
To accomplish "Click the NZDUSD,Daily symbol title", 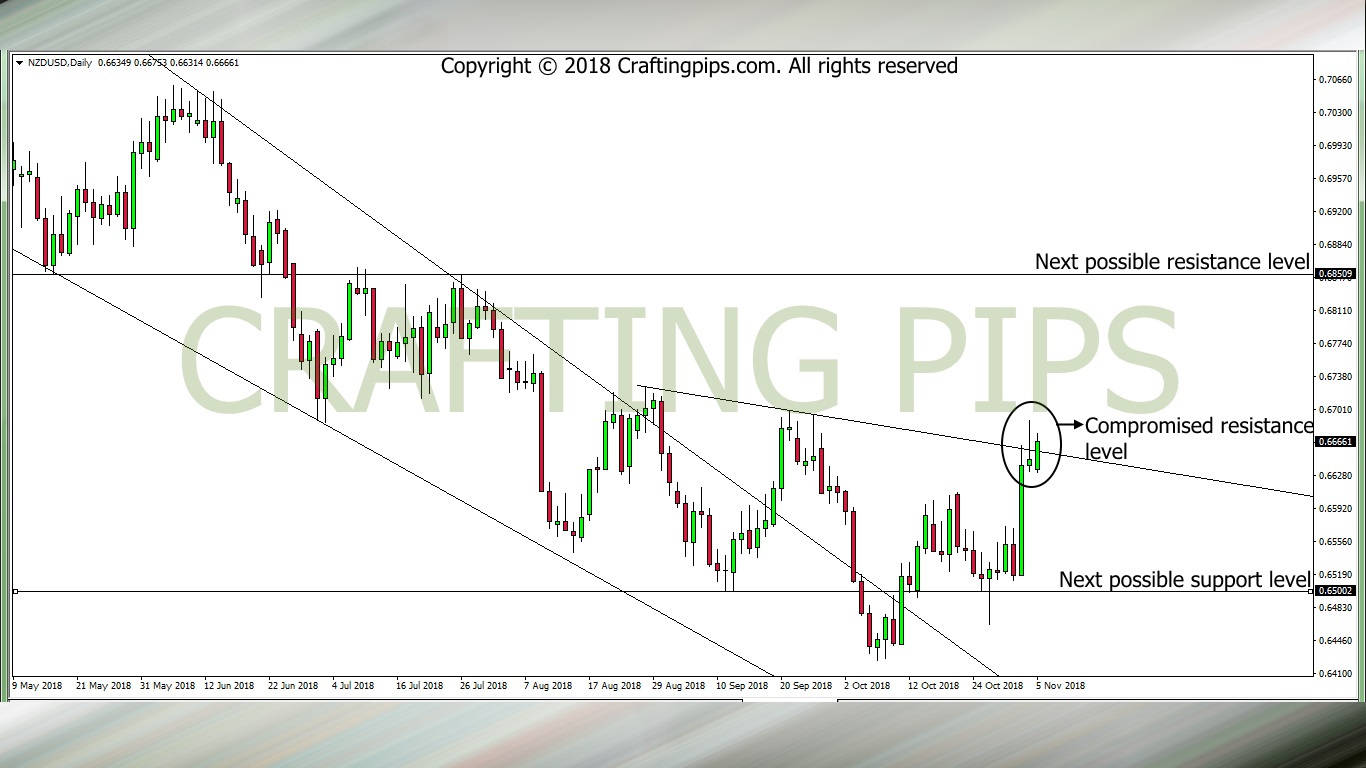I will point(59,63).
